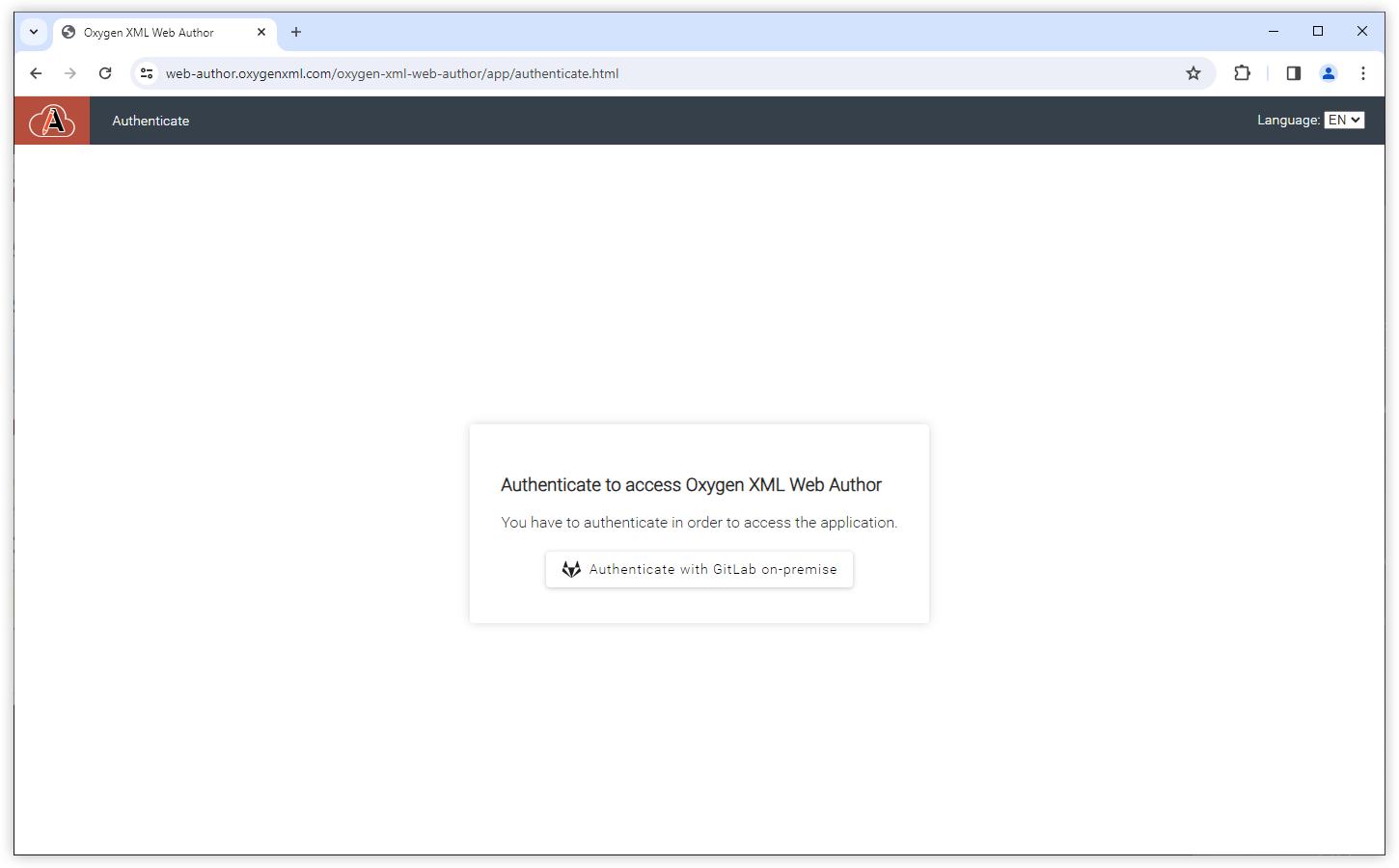The image size is (1399, 868).
Task: Open the Chrome profile avatar
Action: 1329,73
